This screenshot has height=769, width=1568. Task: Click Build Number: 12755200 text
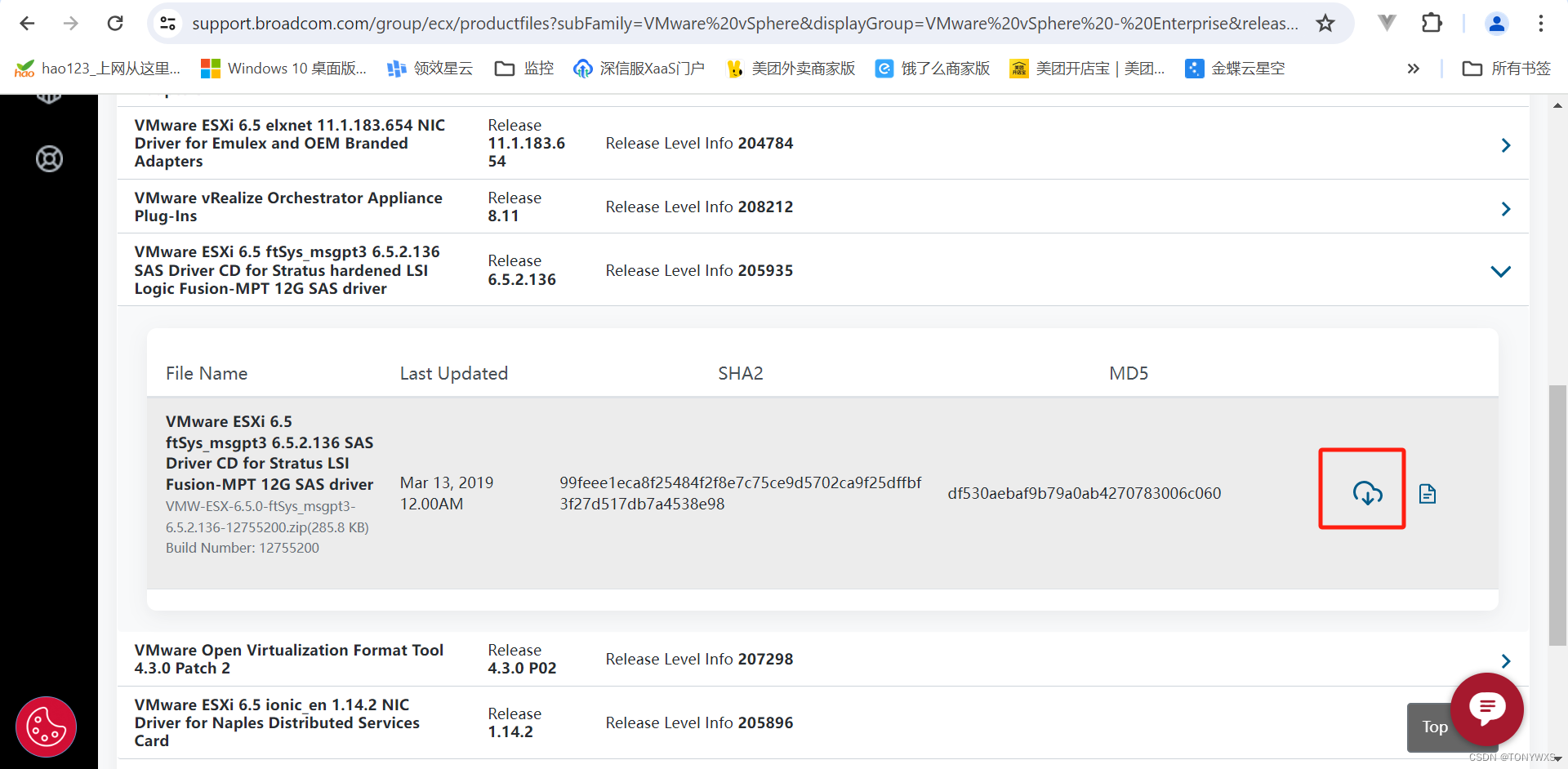243,548
